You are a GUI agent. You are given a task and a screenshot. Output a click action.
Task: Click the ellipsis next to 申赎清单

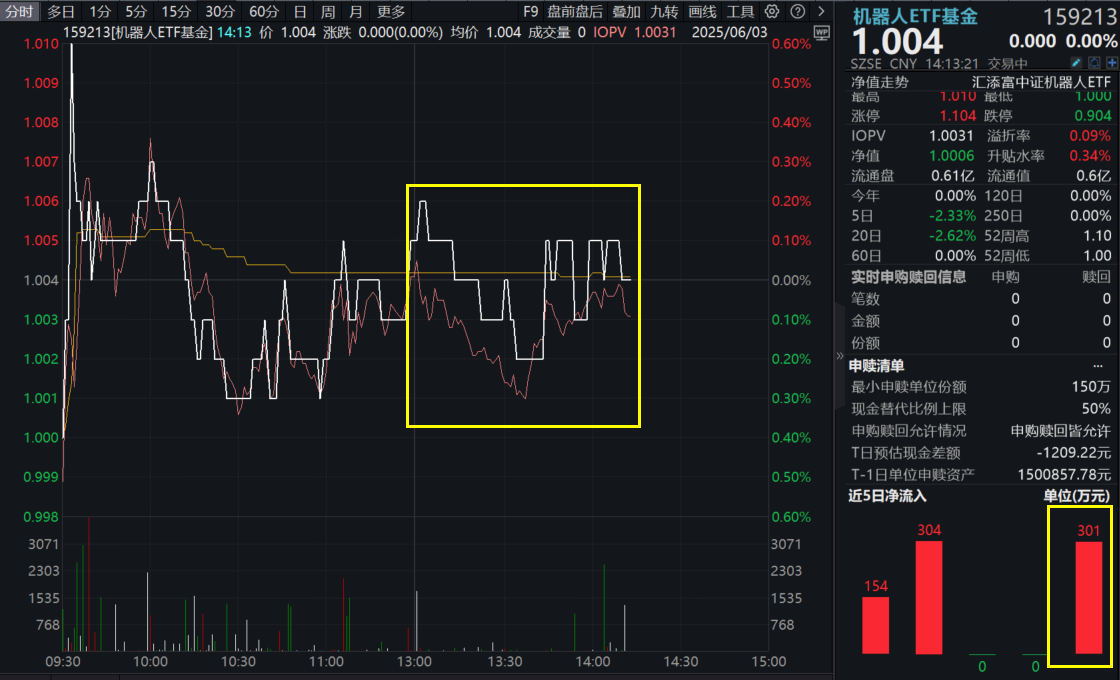[x=1098, y=365]
